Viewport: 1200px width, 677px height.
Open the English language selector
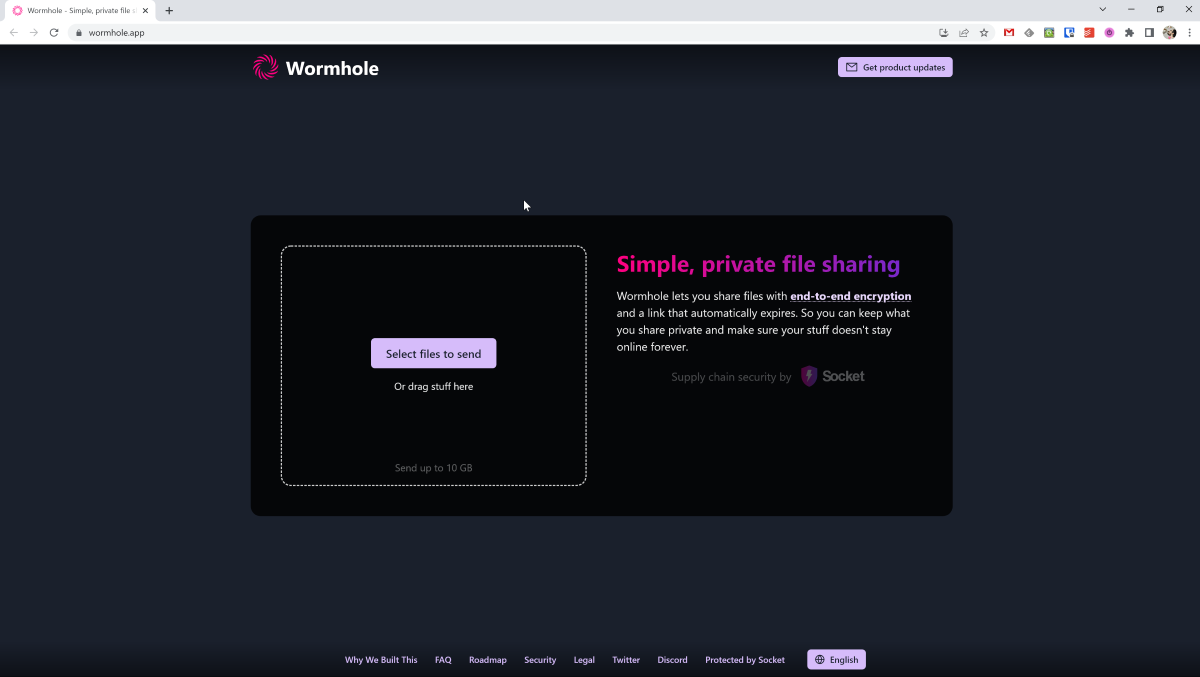(836, 660)
